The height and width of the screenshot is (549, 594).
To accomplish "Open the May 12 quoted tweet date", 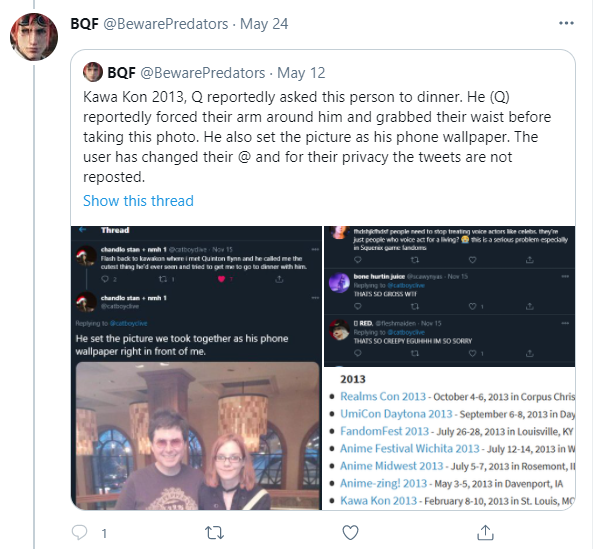I will (x=301, y=73).
